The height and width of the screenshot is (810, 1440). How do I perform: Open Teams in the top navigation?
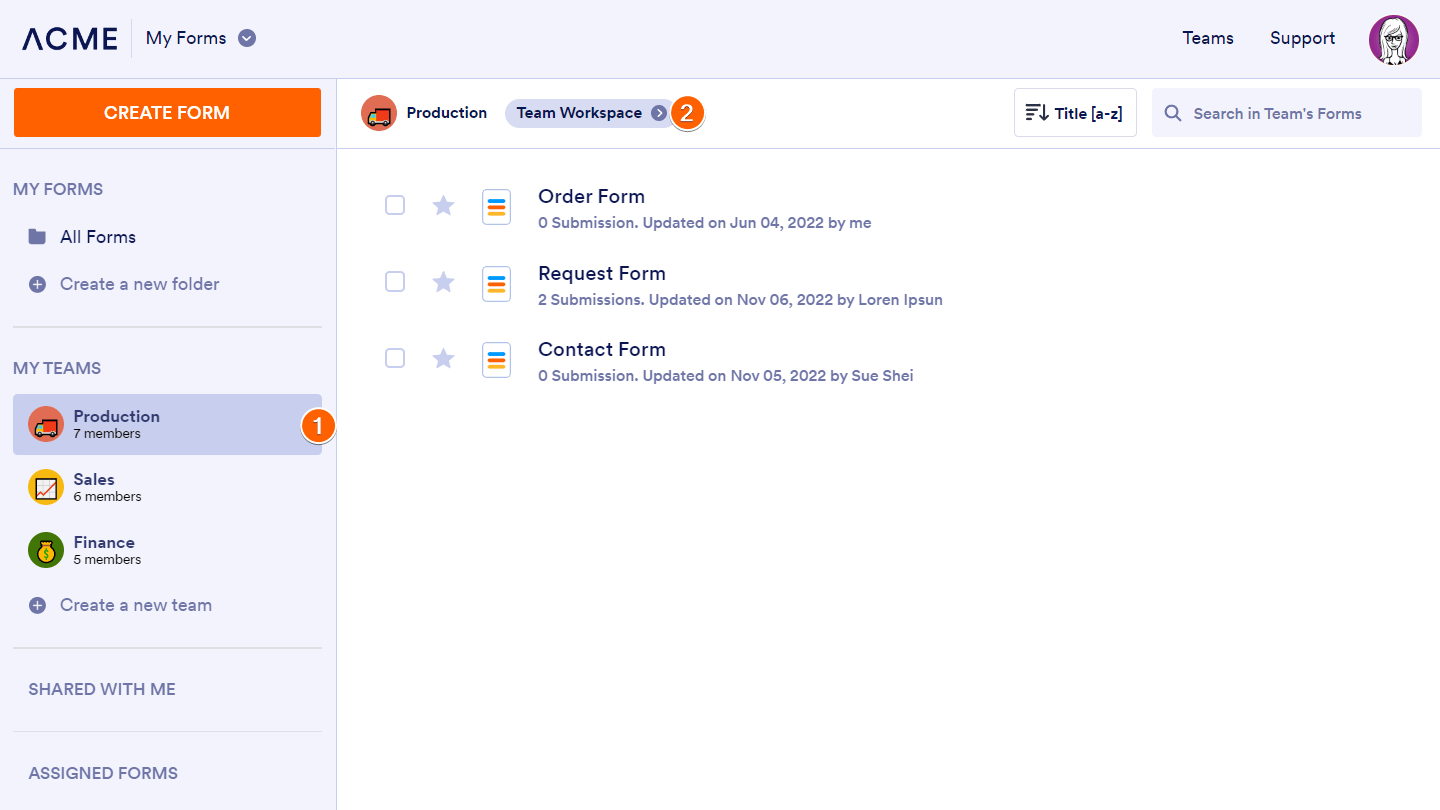coord(1208,38)
